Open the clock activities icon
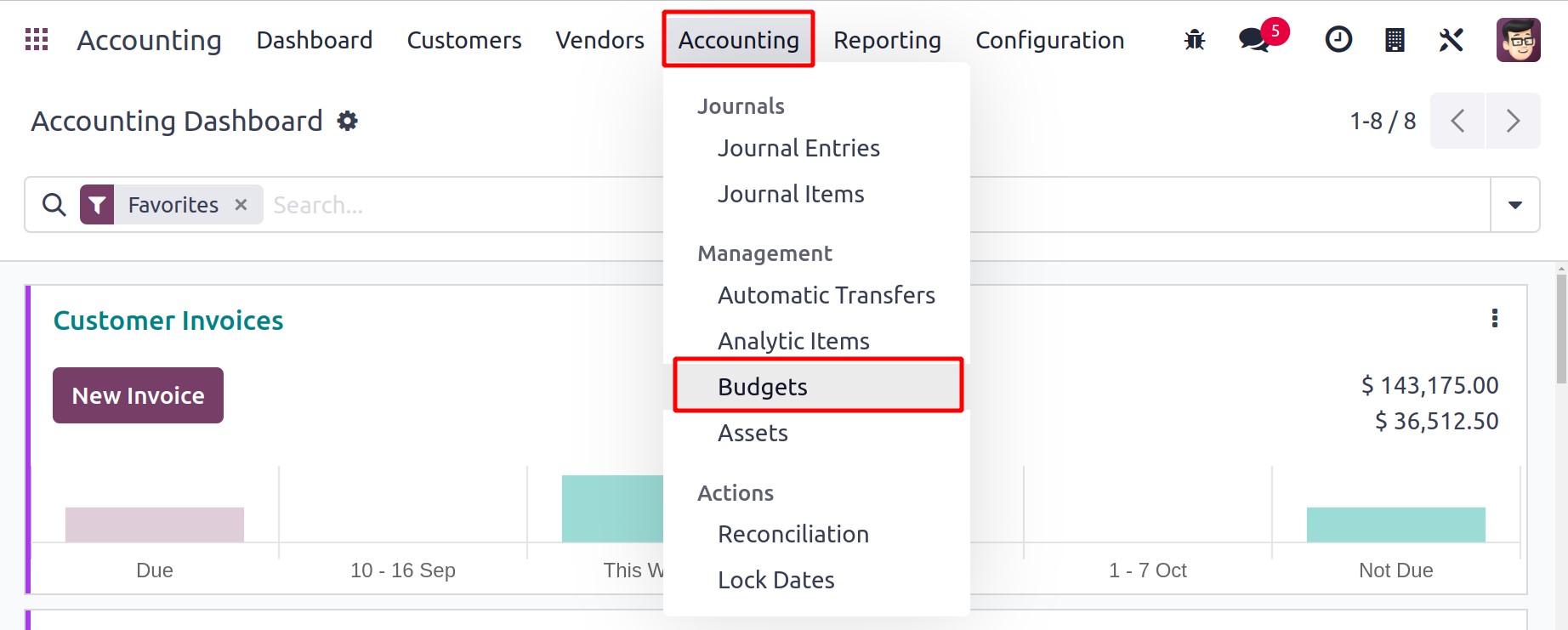1568x630 pixels. 1338,39
